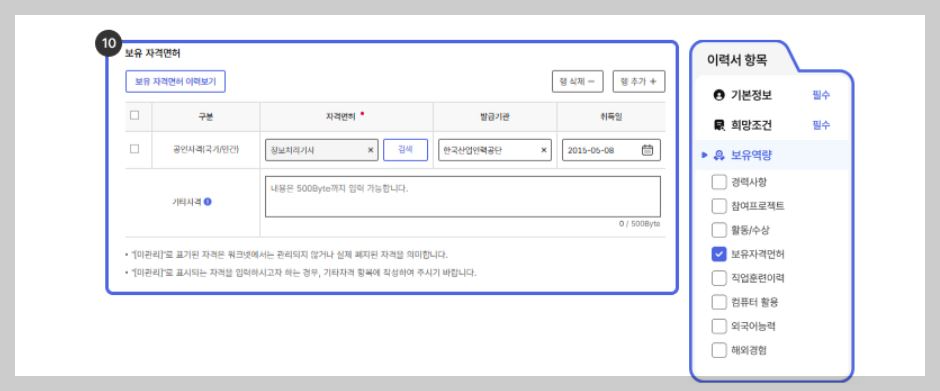This screenshot has width=940, height=391.
Task: Check the 참여프로젝트 checkbox
Action: point(719,206)
